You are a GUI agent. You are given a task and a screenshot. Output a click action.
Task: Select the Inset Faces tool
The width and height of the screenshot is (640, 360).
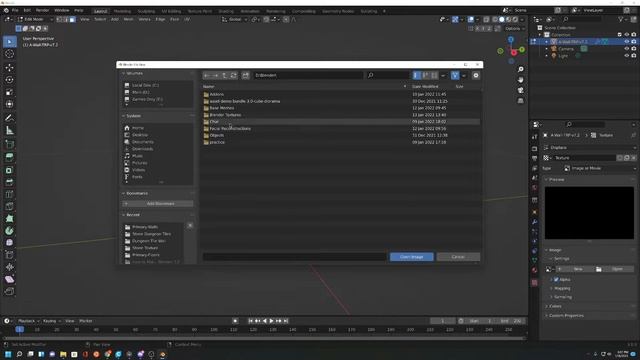tap(9, 170)
